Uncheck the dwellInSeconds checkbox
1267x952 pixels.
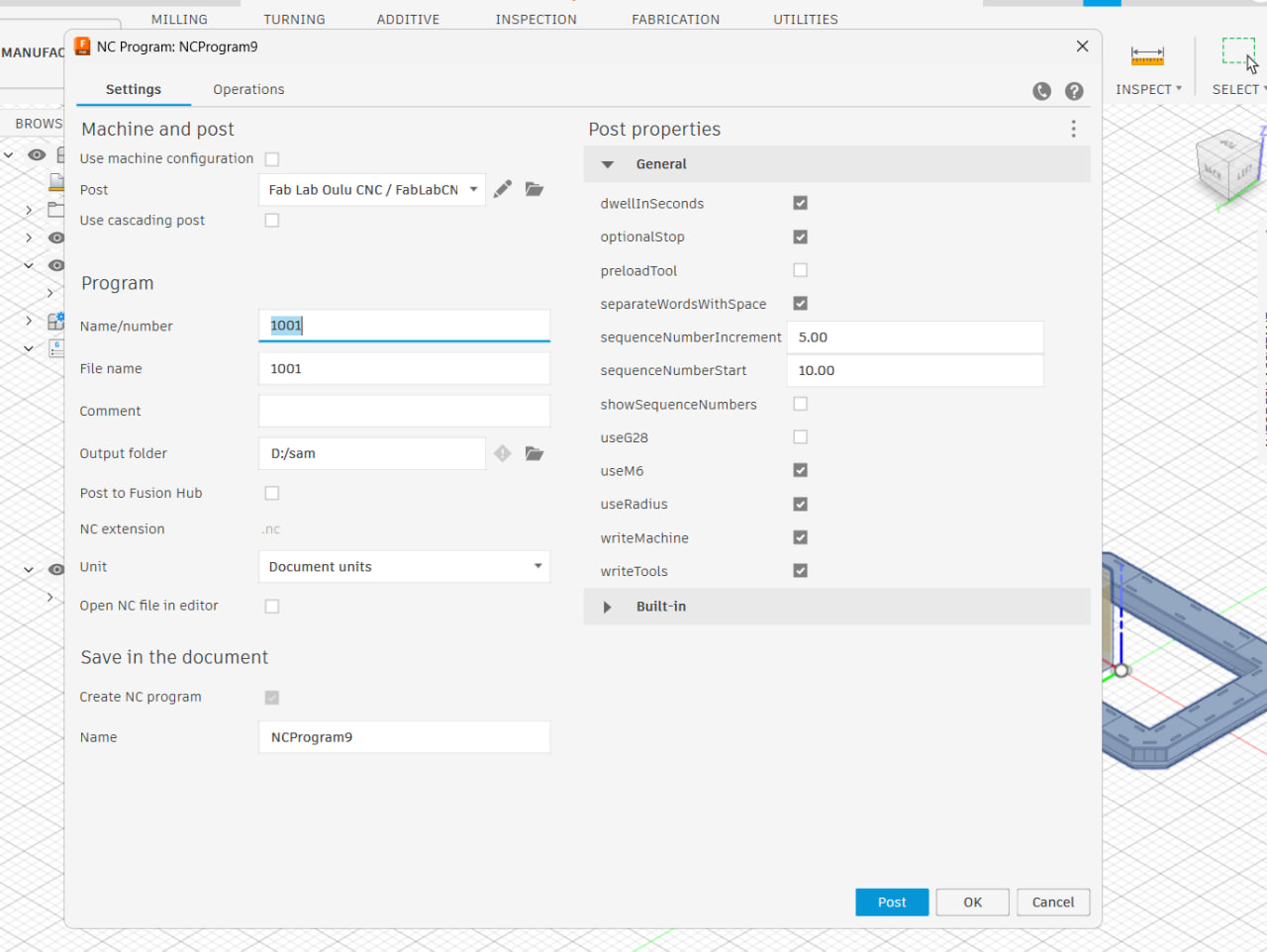(801, 203)
